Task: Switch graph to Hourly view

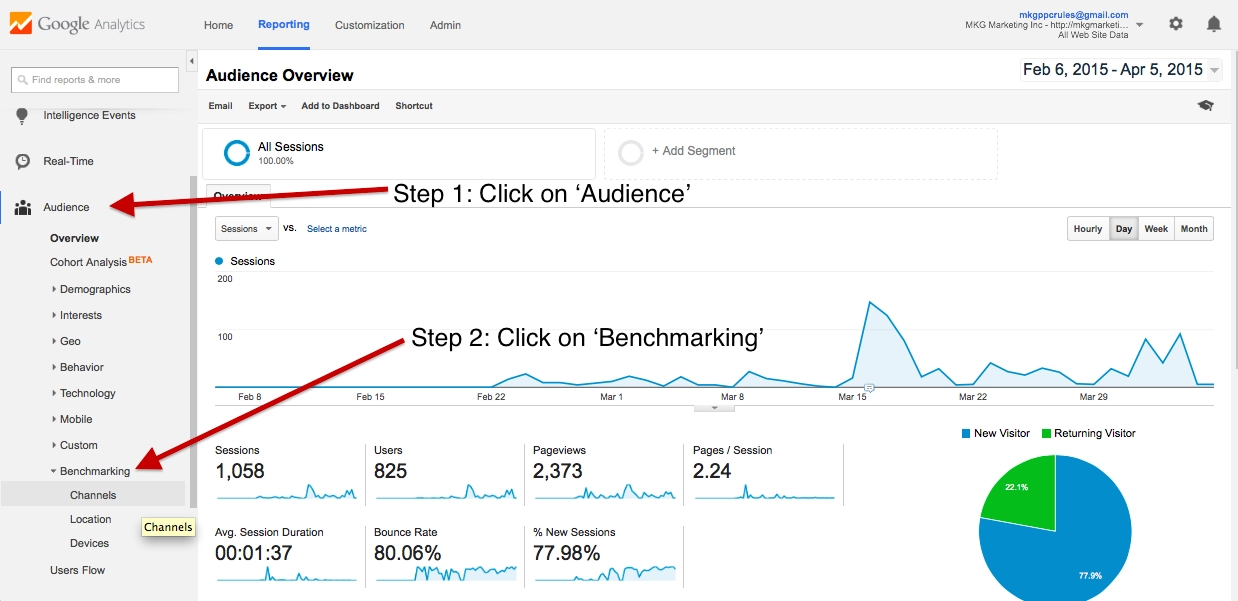Action: (x=1087, y=229)
